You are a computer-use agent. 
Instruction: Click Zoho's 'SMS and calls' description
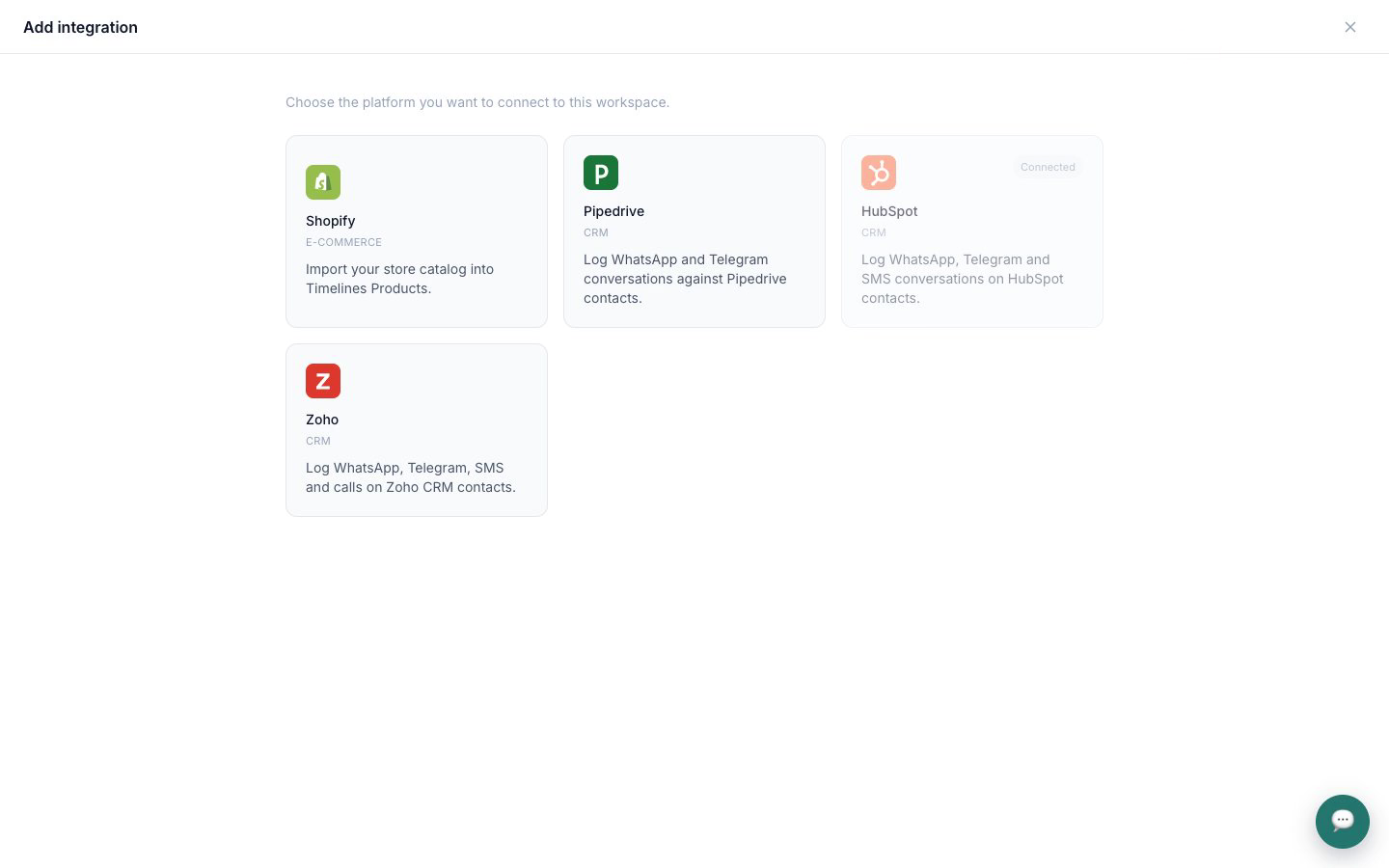click(411, 477)
